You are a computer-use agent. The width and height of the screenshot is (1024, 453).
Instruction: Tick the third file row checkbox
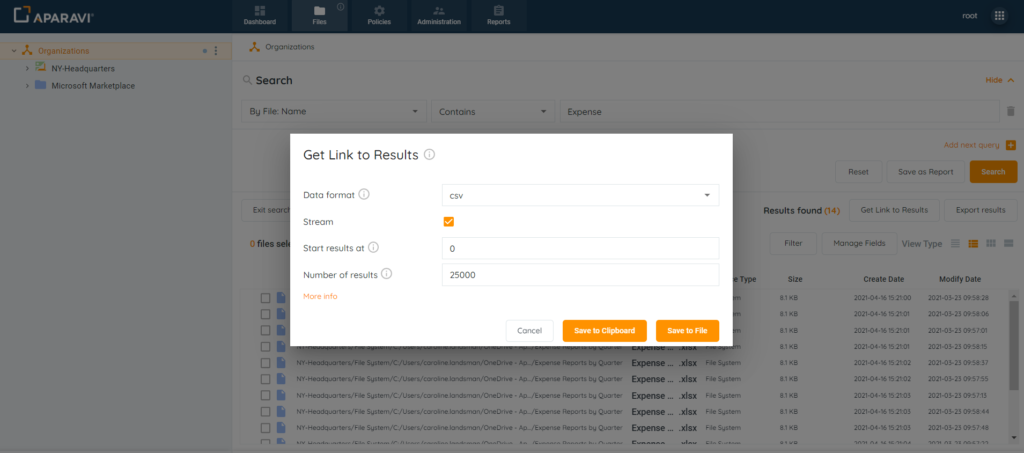click(x=266, y=330)
